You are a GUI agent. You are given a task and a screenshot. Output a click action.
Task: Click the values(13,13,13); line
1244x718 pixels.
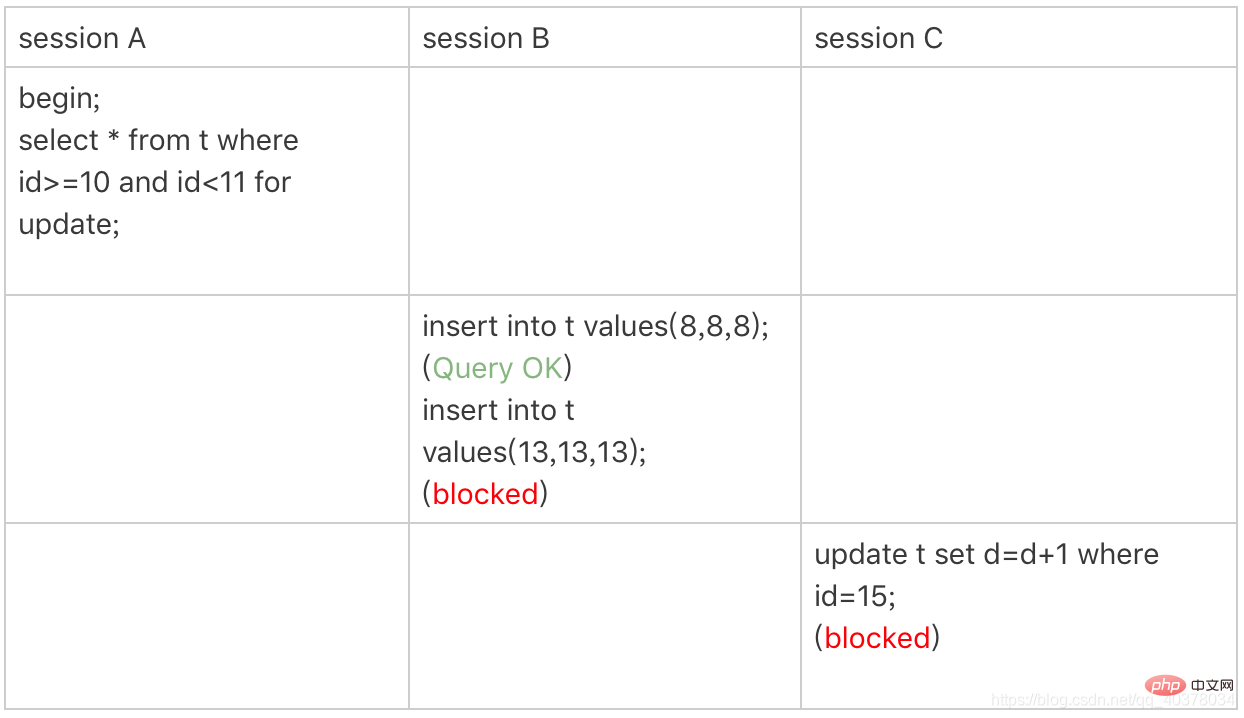tap(534, 452)
